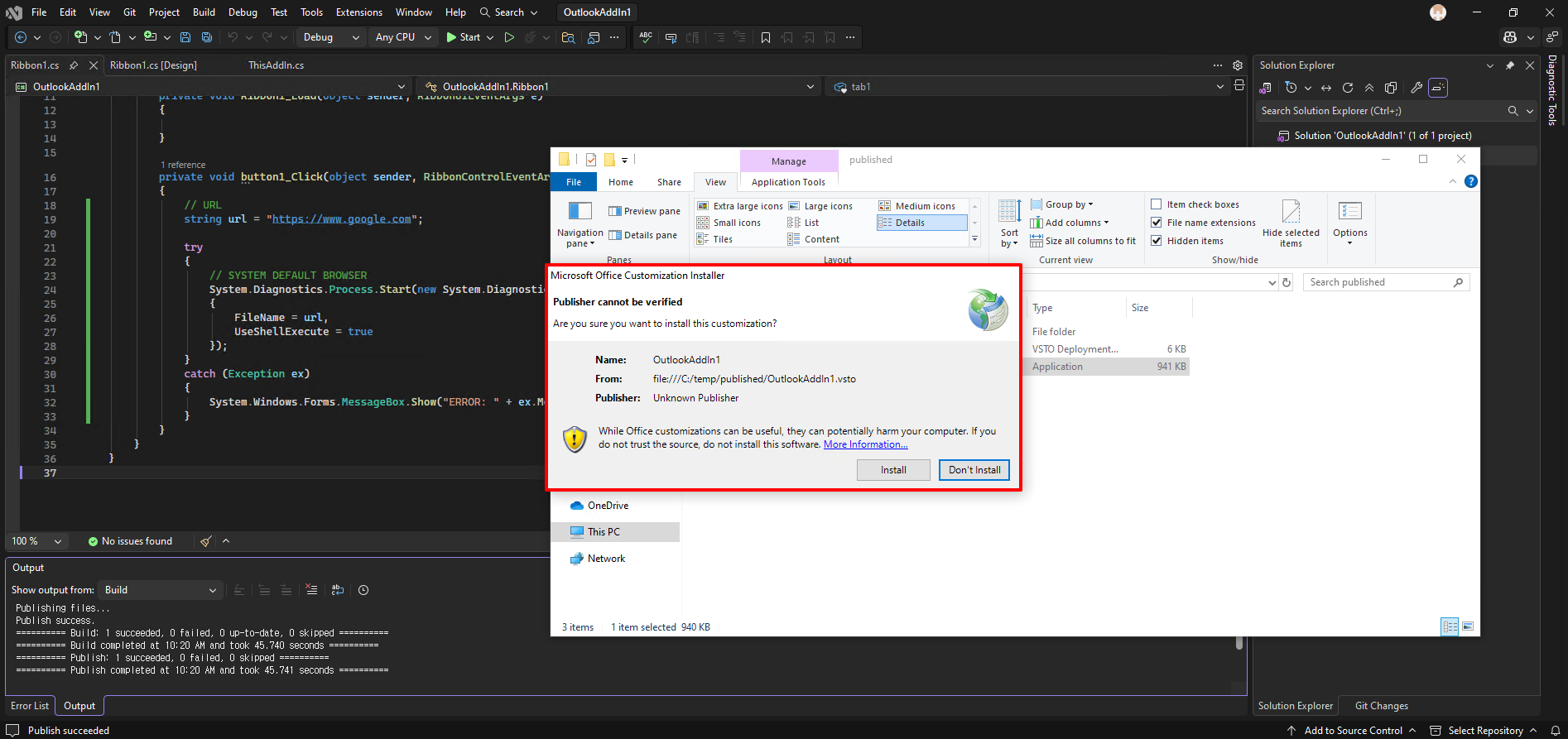Refresh the Solution Explorer
The image size is (1568, 739).
[x=1348, y=88]
